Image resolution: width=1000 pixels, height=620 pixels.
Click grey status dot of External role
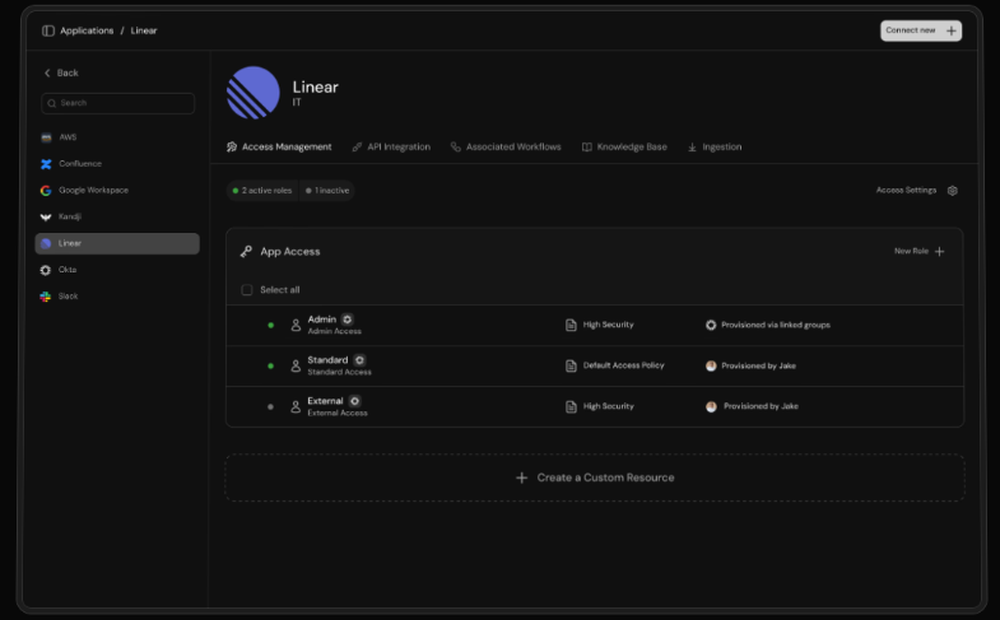[x=270, y=407]
